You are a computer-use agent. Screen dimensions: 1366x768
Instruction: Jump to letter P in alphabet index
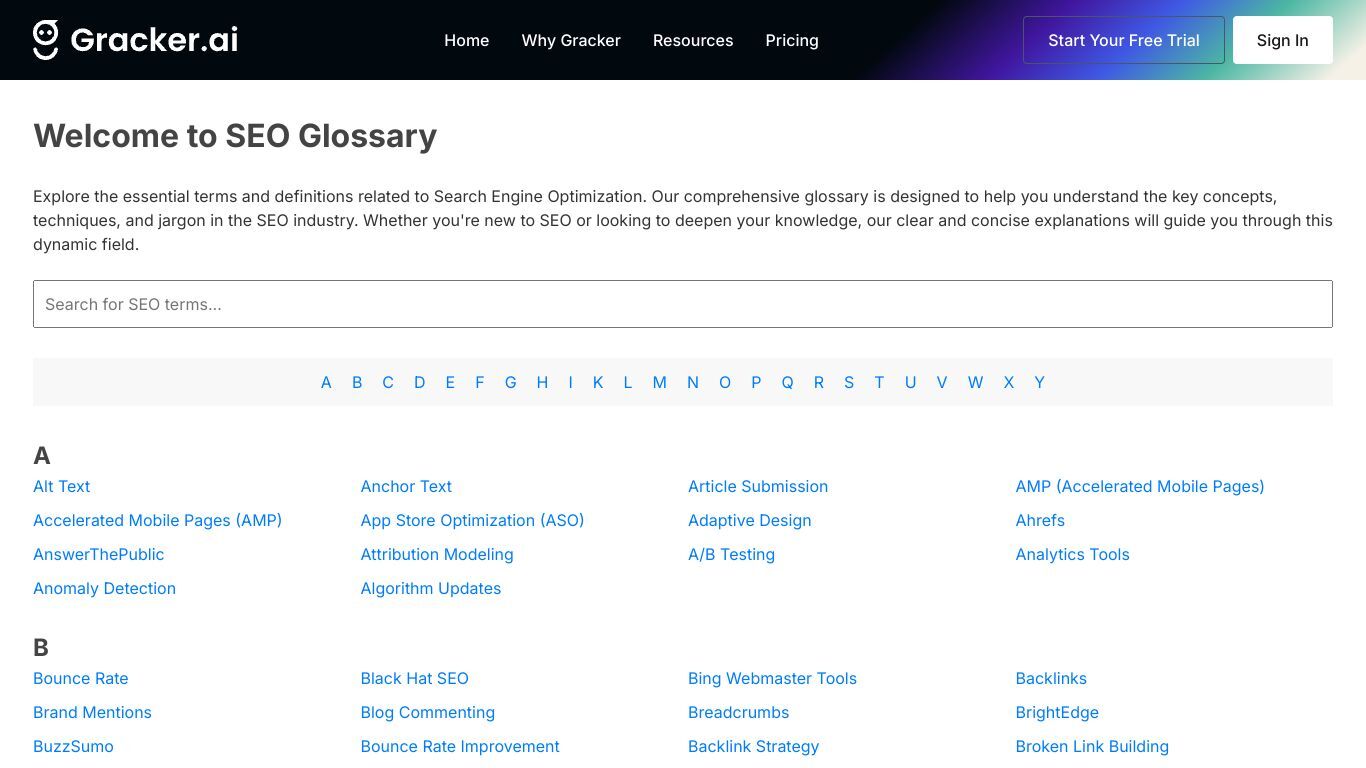756,382
